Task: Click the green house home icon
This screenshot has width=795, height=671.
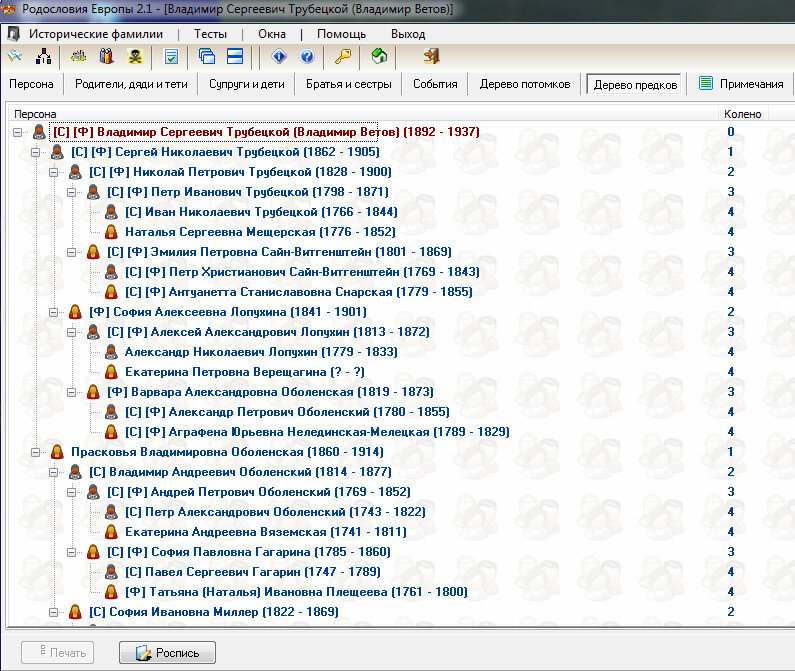Action: (379, 56)
